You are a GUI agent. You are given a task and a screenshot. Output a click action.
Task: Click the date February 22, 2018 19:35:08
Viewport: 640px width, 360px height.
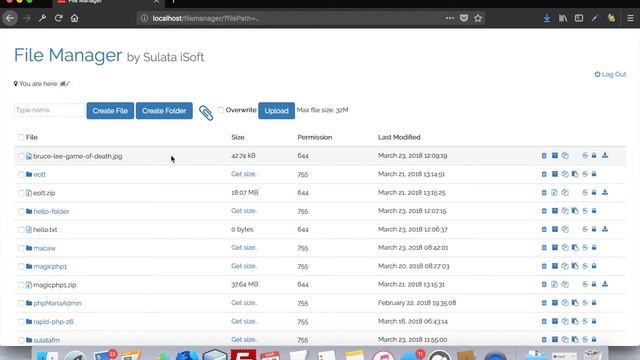point(417,303)
